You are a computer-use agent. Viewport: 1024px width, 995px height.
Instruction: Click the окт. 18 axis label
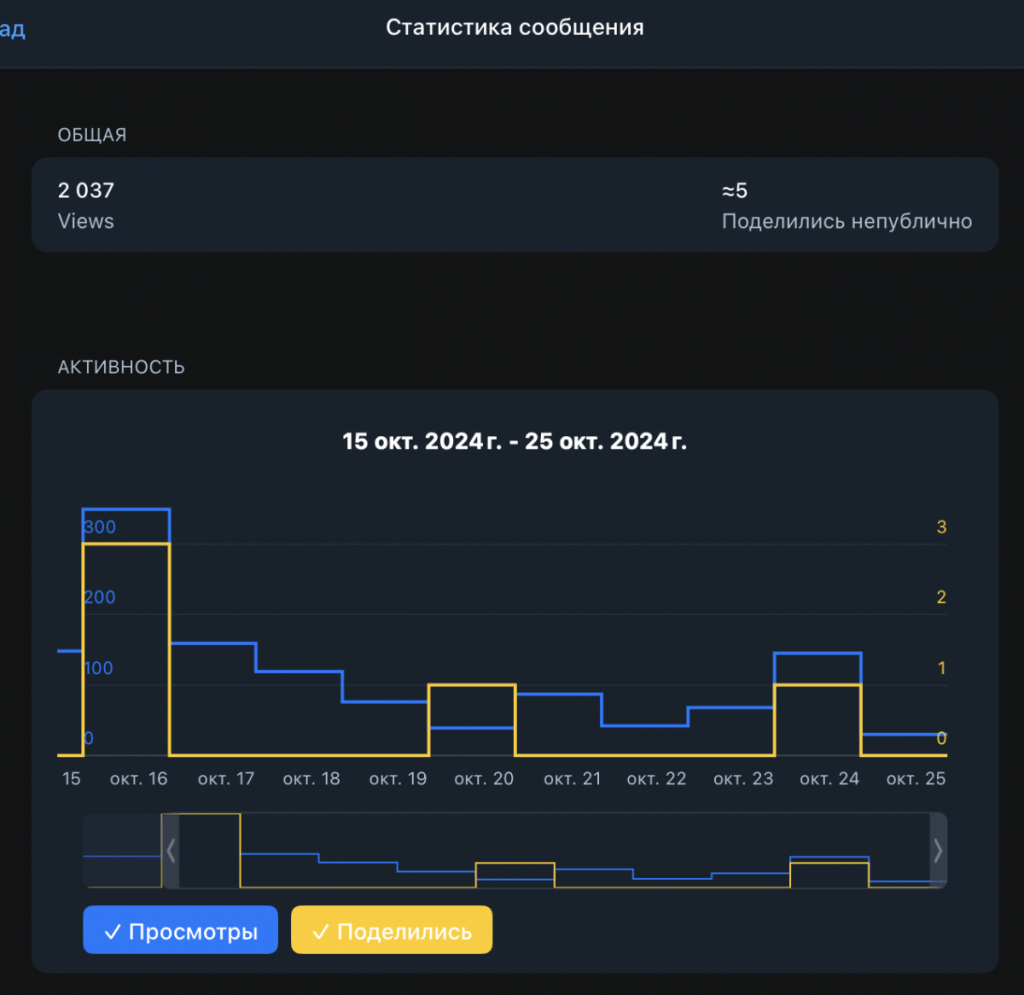tap(312, 779)
